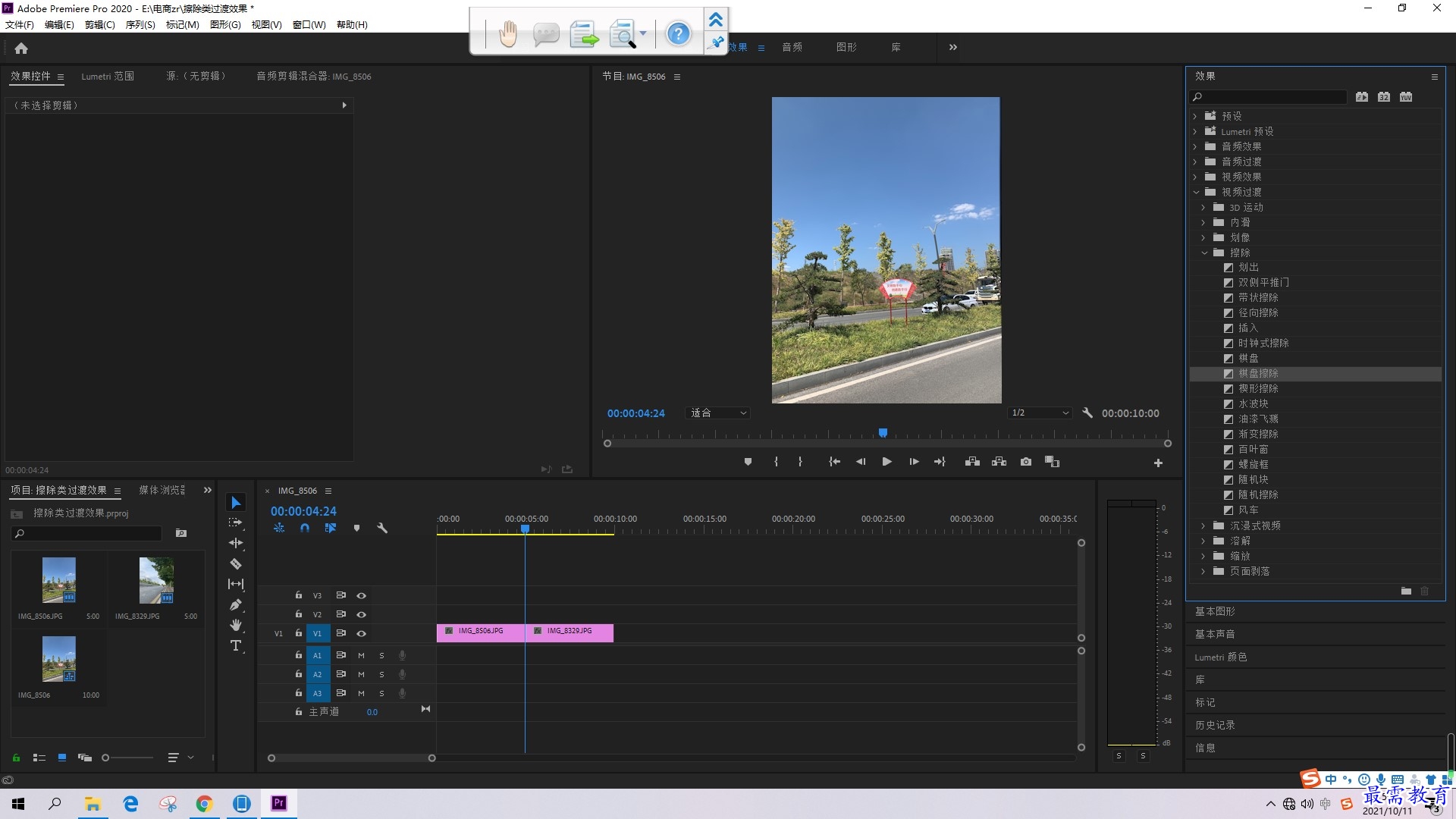Collapse the 视频过渡 folder
The width and height of the screenshot is (1456, 819).
click(1195, 192)
